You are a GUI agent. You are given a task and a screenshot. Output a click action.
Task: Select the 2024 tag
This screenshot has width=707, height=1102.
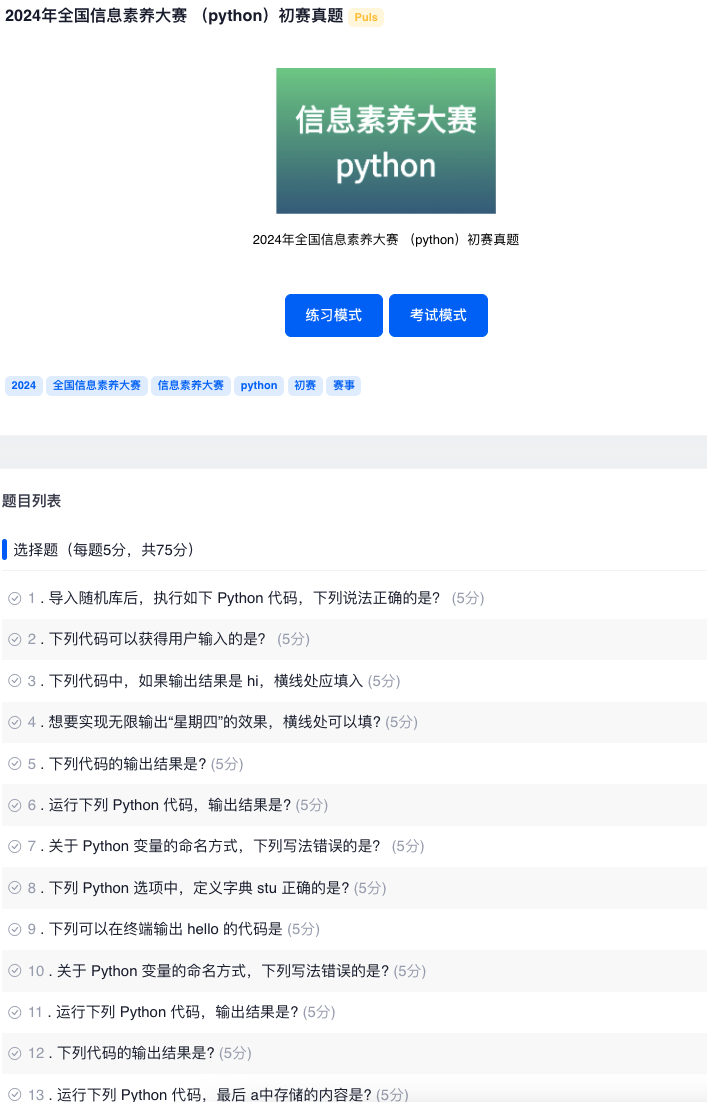24,385
